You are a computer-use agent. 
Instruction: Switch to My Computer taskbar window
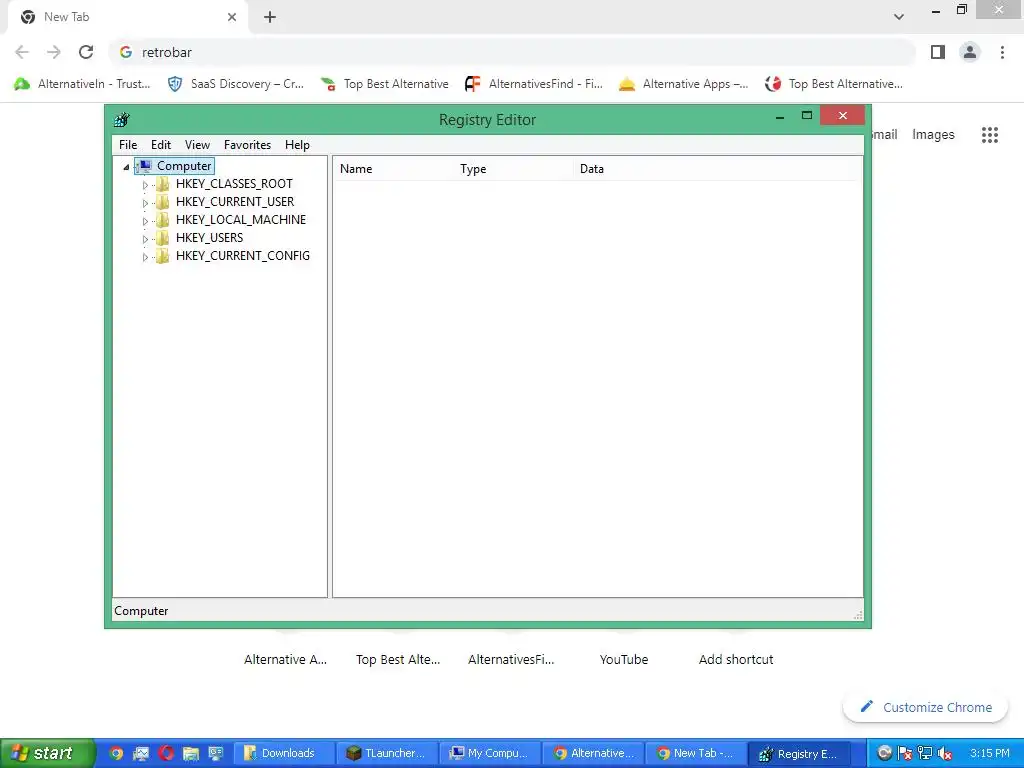490,753
